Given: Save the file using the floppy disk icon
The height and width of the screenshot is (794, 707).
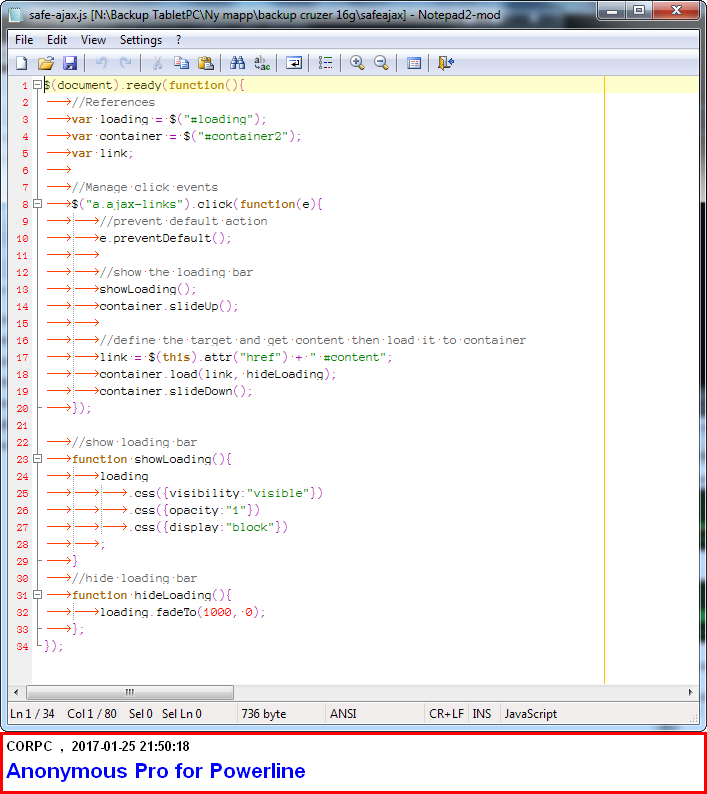Looking at the screenshot, I should (x=70, y=63).
